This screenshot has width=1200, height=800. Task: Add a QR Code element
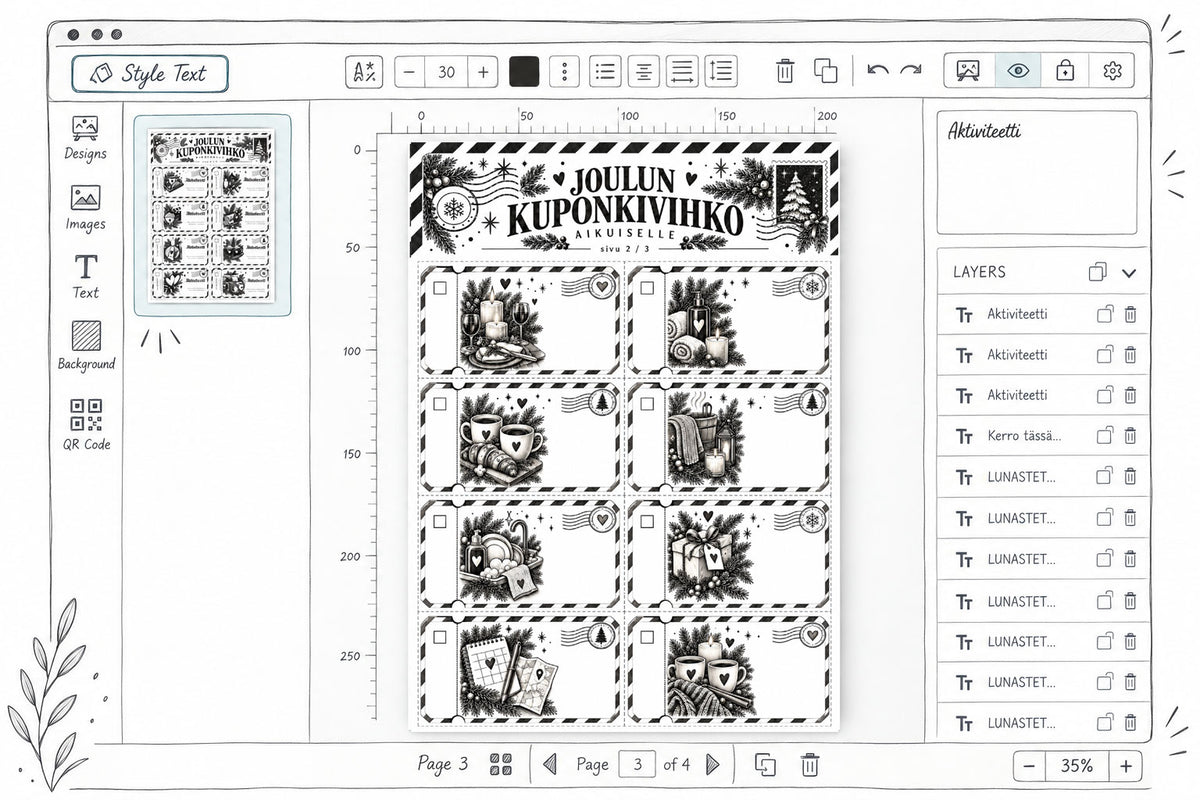[86, 424]
